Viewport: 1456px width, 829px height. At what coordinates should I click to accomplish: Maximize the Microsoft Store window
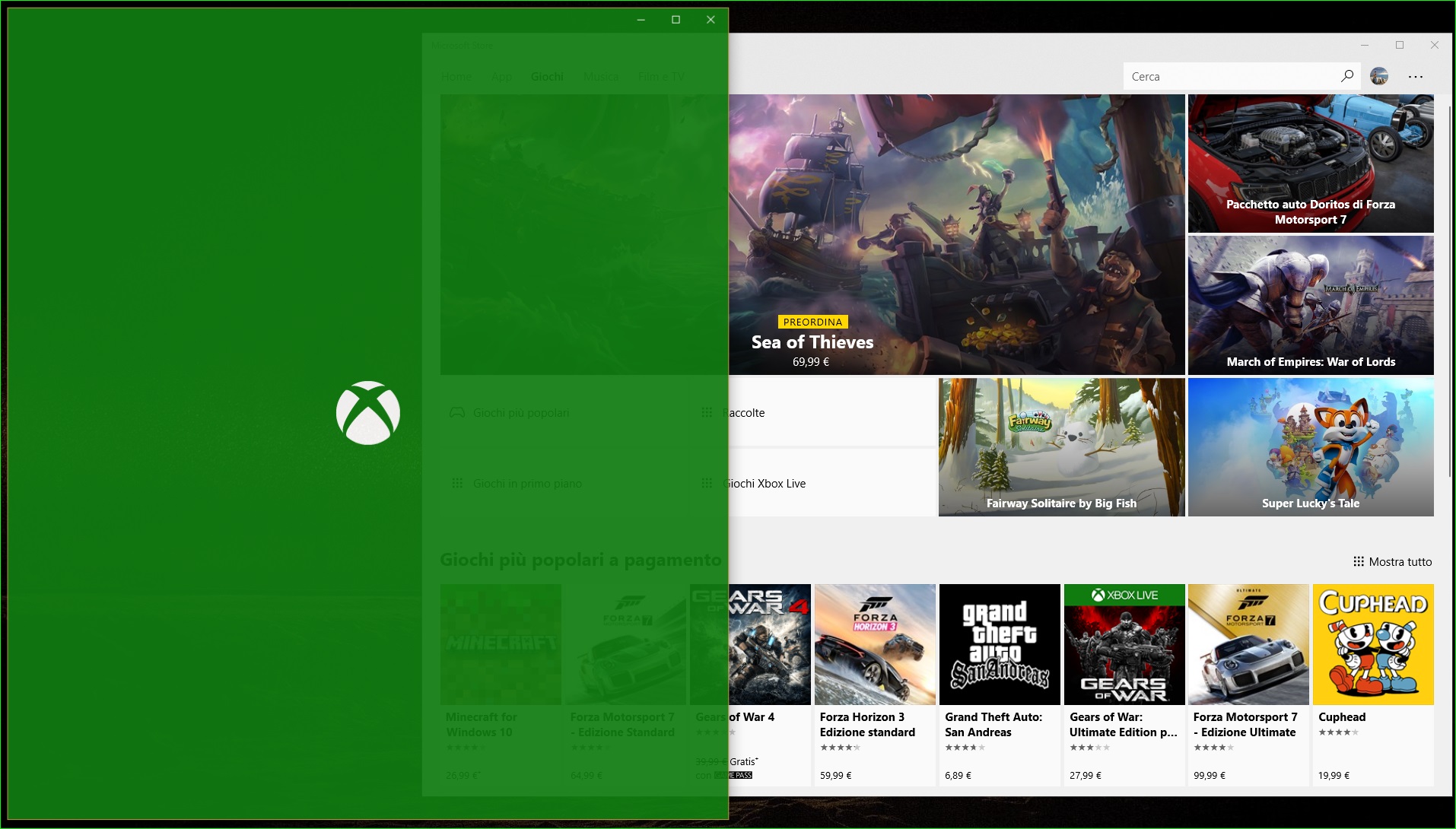1400,45
